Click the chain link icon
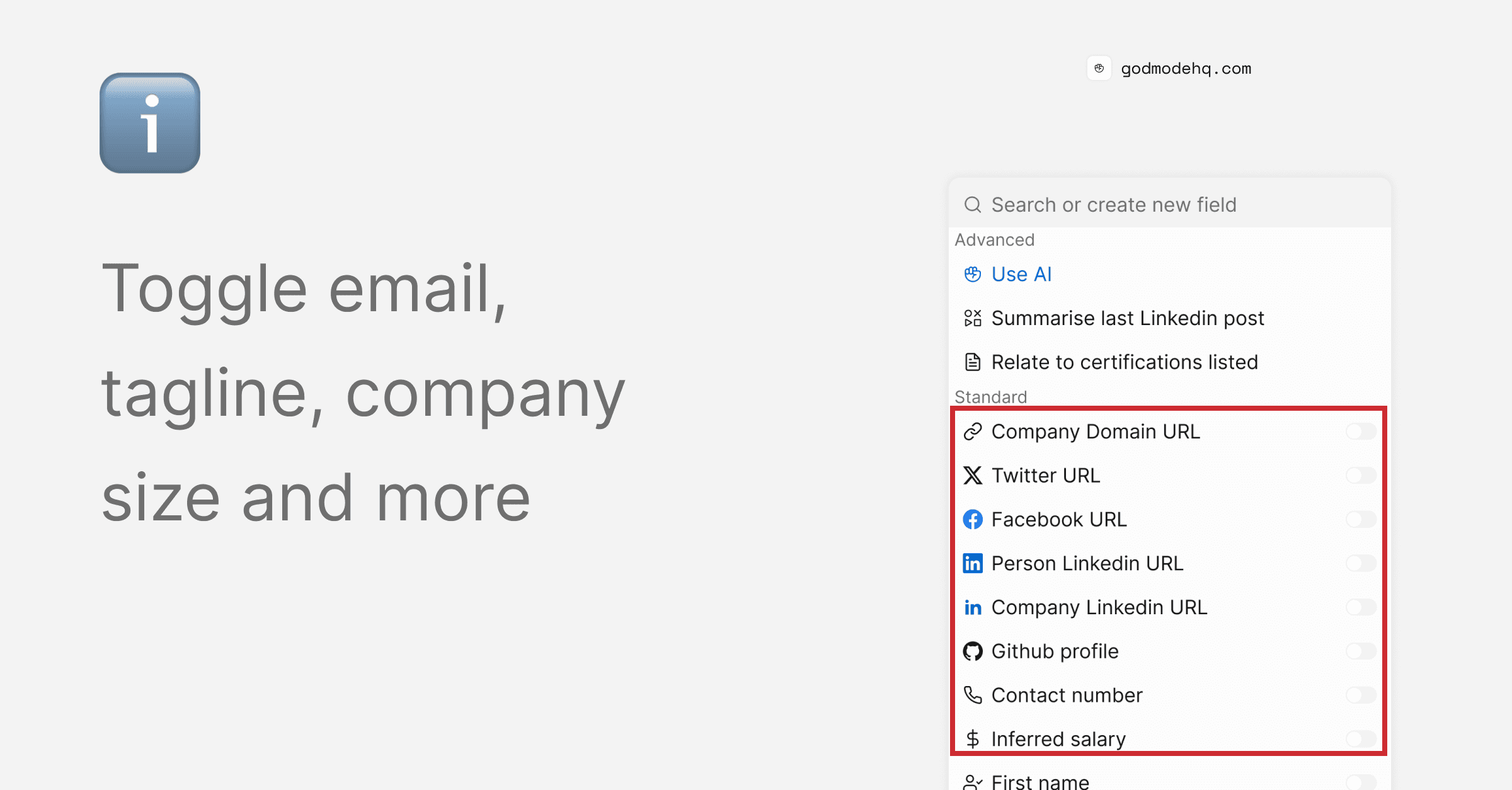 tap(973, 432)
